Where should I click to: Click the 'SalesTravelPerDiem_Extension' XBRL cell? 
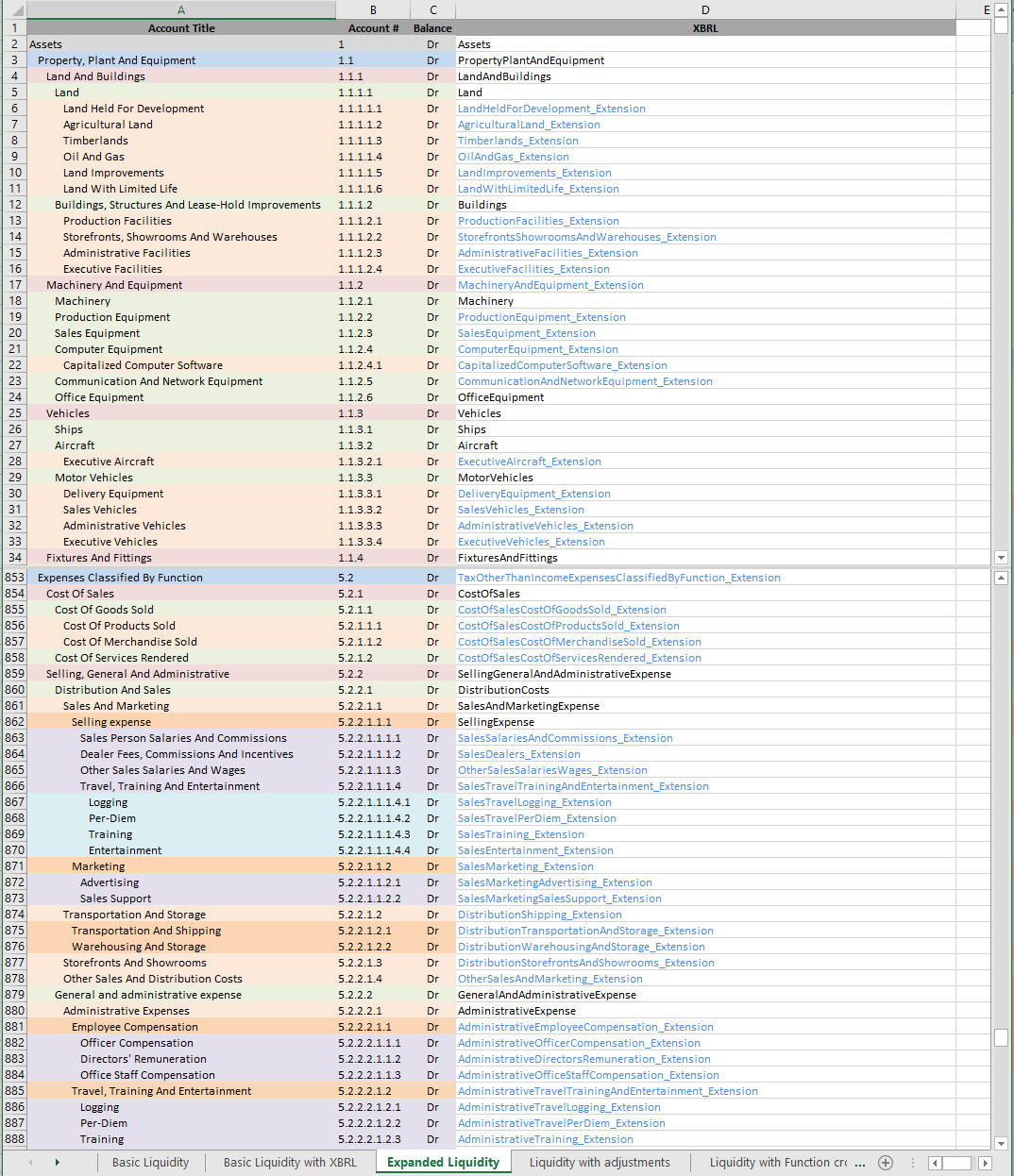(705, 818)
